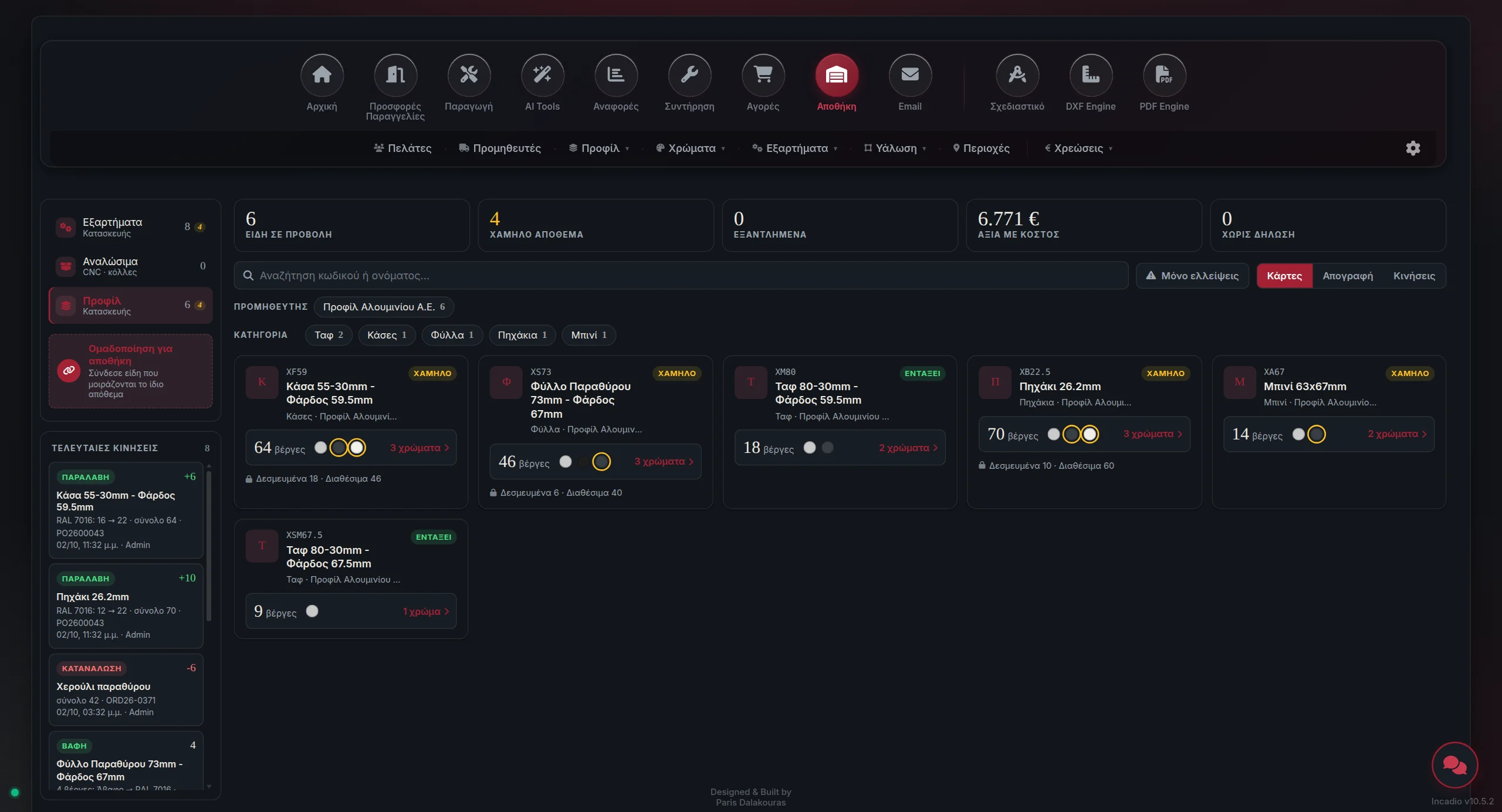Switch to Κινήσεις view tab
Screen dimensions: 1502x812
[x=1414, y=276]
